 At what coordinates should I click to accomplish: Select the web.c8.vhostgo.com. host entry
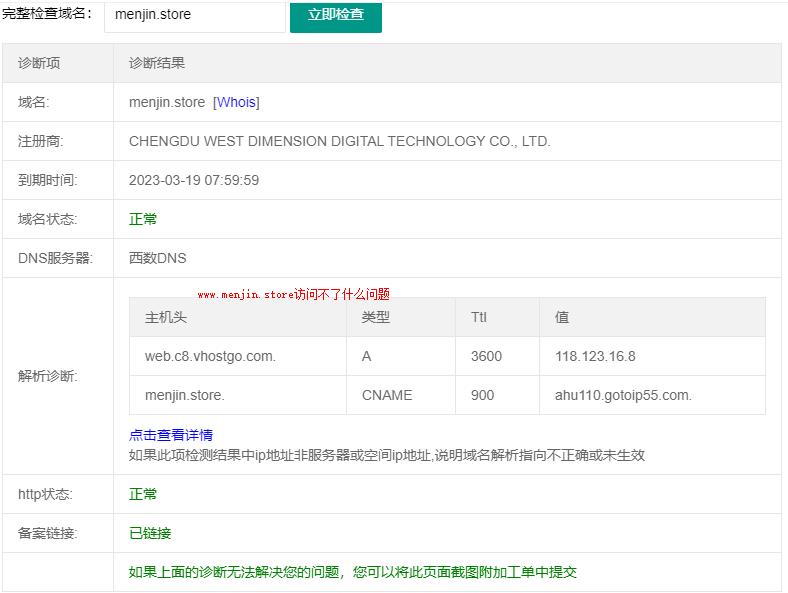(210, 356)
